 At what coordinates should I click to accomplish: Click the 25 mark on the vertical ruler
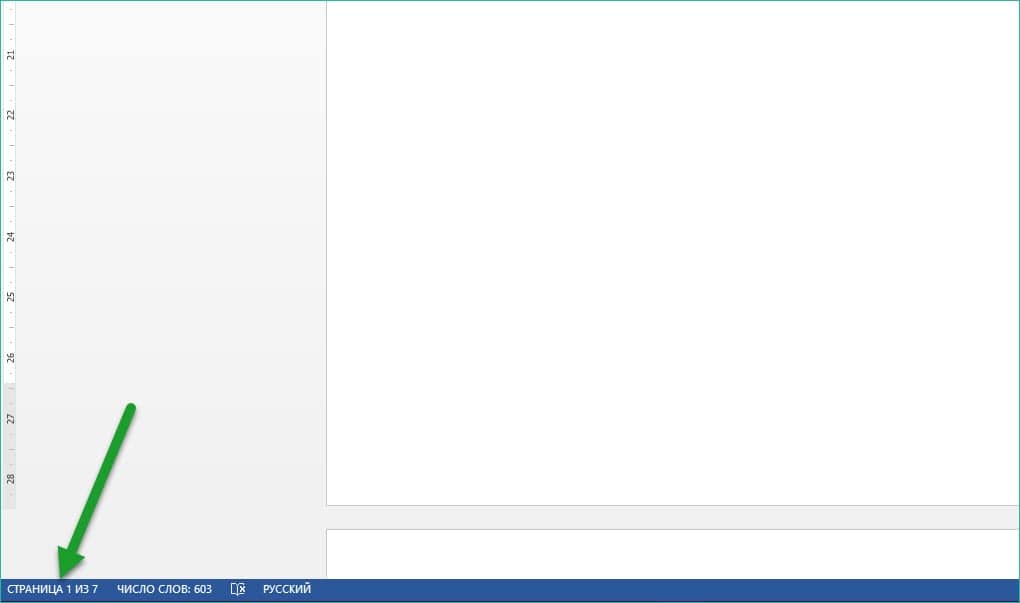click(x=10, y=297)
